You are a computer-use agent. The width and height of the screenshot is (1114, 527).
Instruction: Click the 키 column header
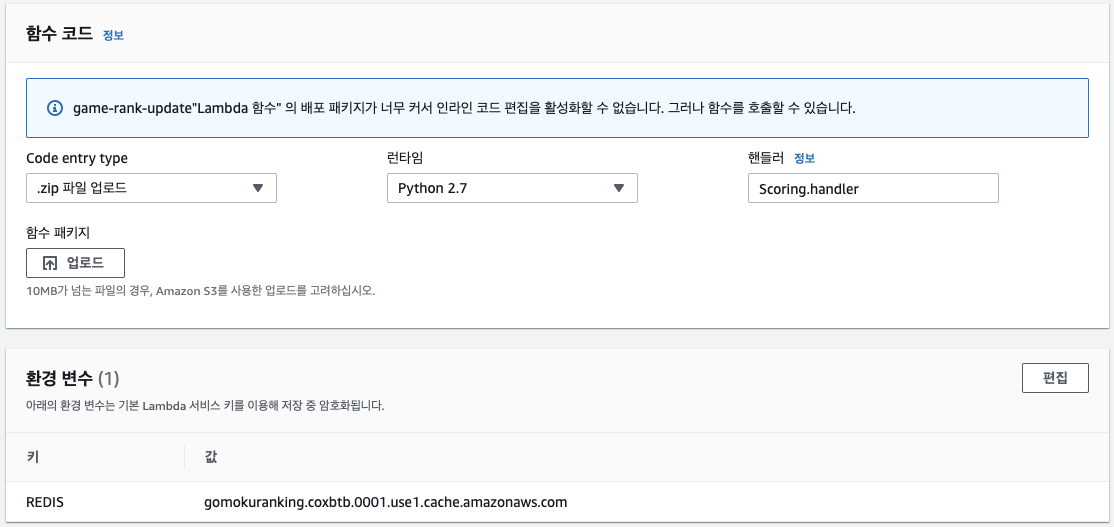[33, 457]
